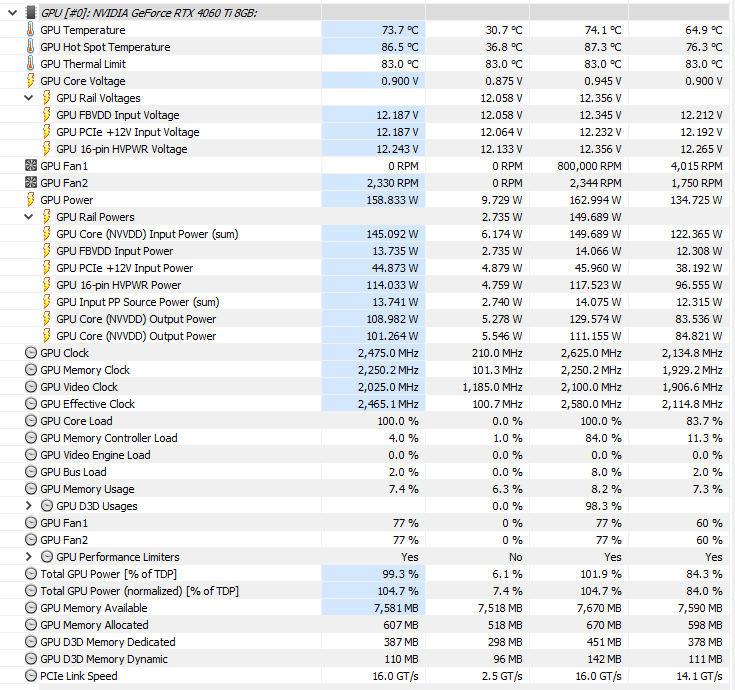The image size is (735, 690).
Task: Click the GPU Clock gauge icon
Action: click(x=30, y=353)
